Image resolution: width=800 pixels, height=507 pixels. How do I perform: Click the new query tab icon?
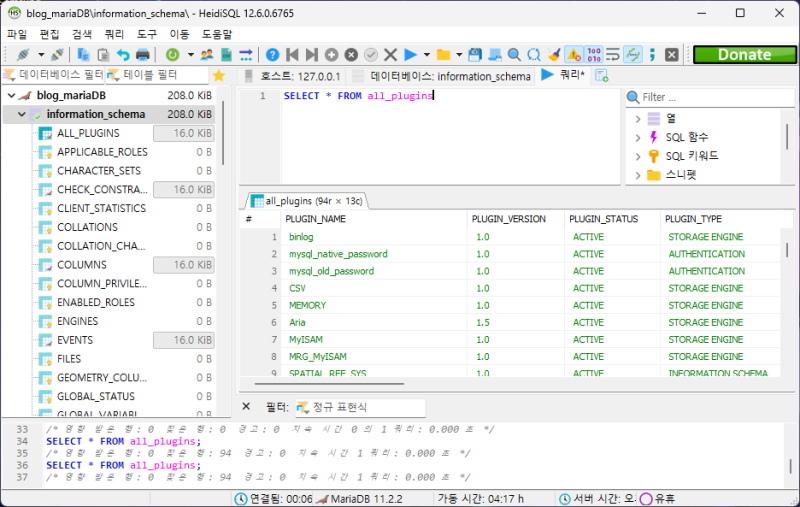click(602, 76)
